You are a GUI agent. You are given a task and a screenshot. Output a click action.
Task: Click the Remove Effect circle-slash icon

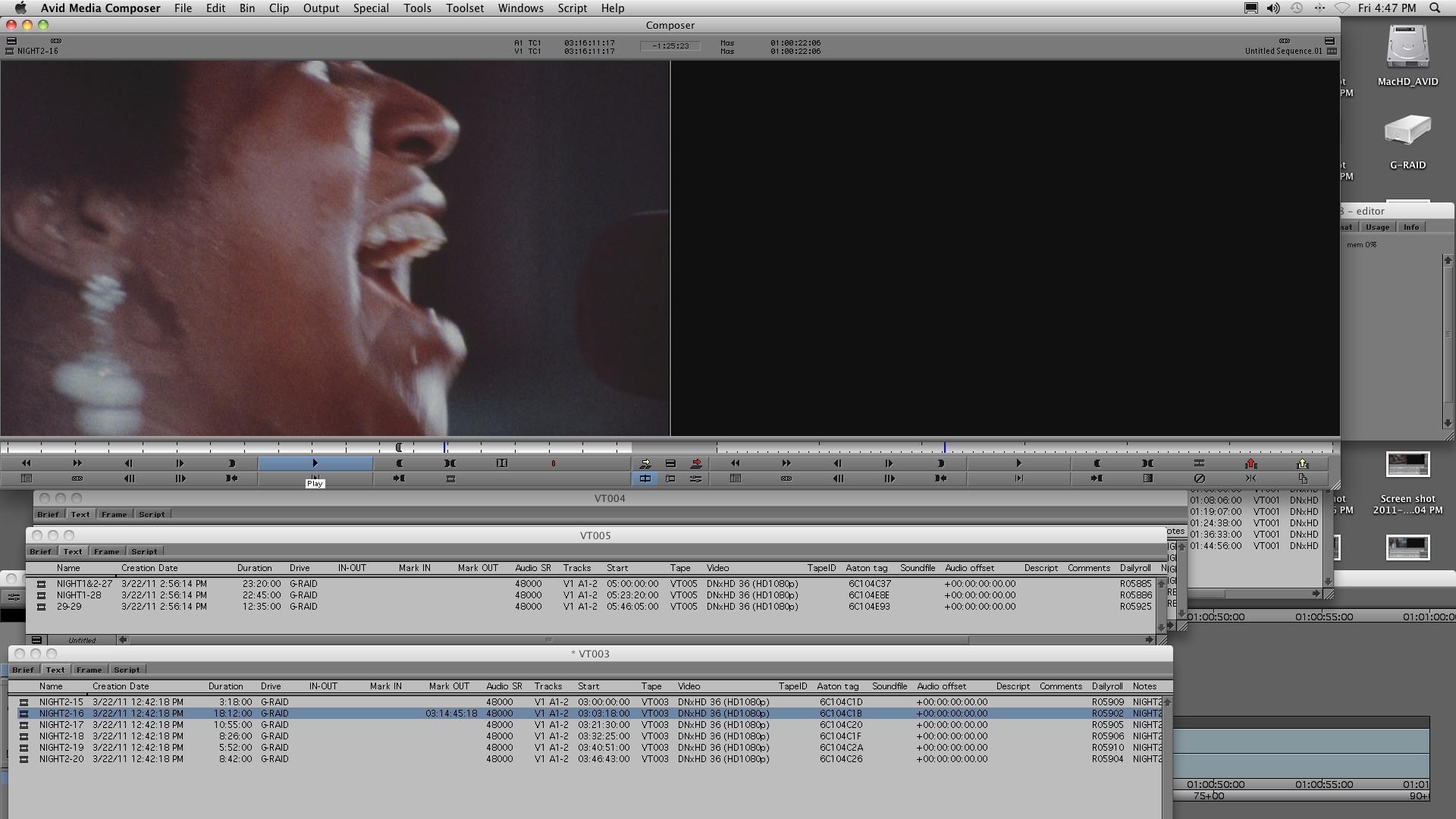coord(1199,479)
